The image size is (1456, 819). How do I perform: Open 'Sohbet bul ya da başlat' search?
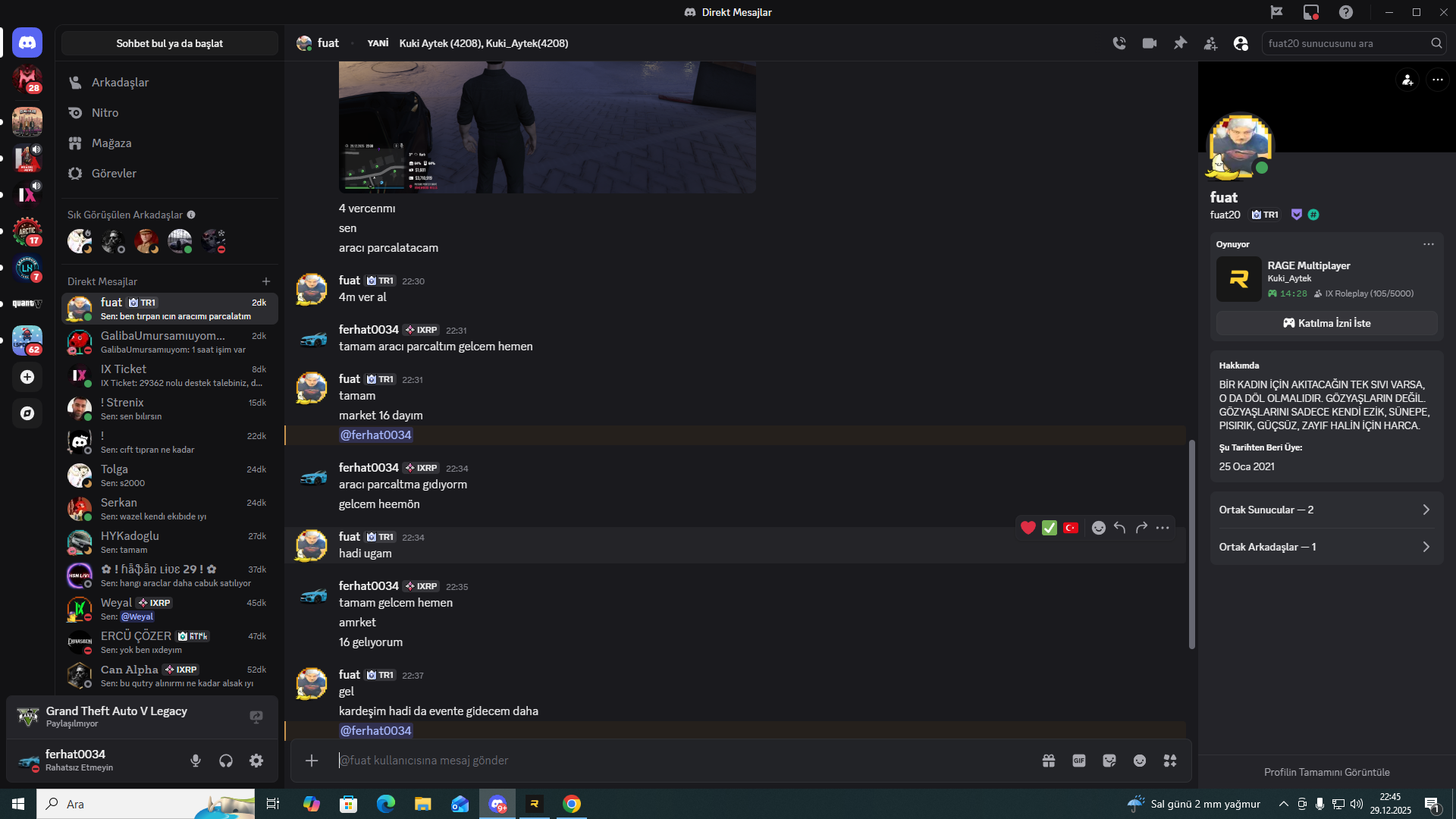tap(170, 43)
